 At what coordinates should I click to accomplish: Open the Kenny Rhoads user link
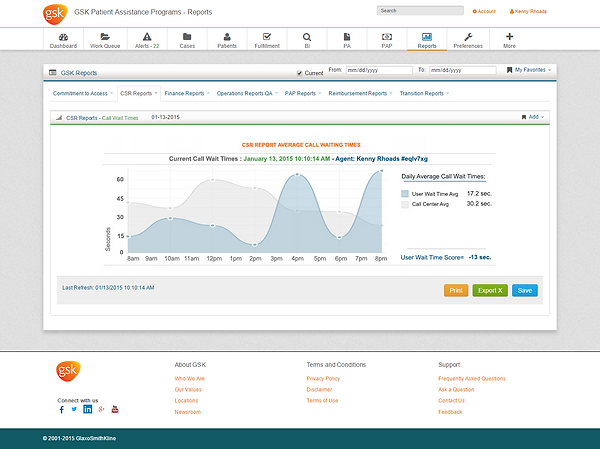[528, 11]
